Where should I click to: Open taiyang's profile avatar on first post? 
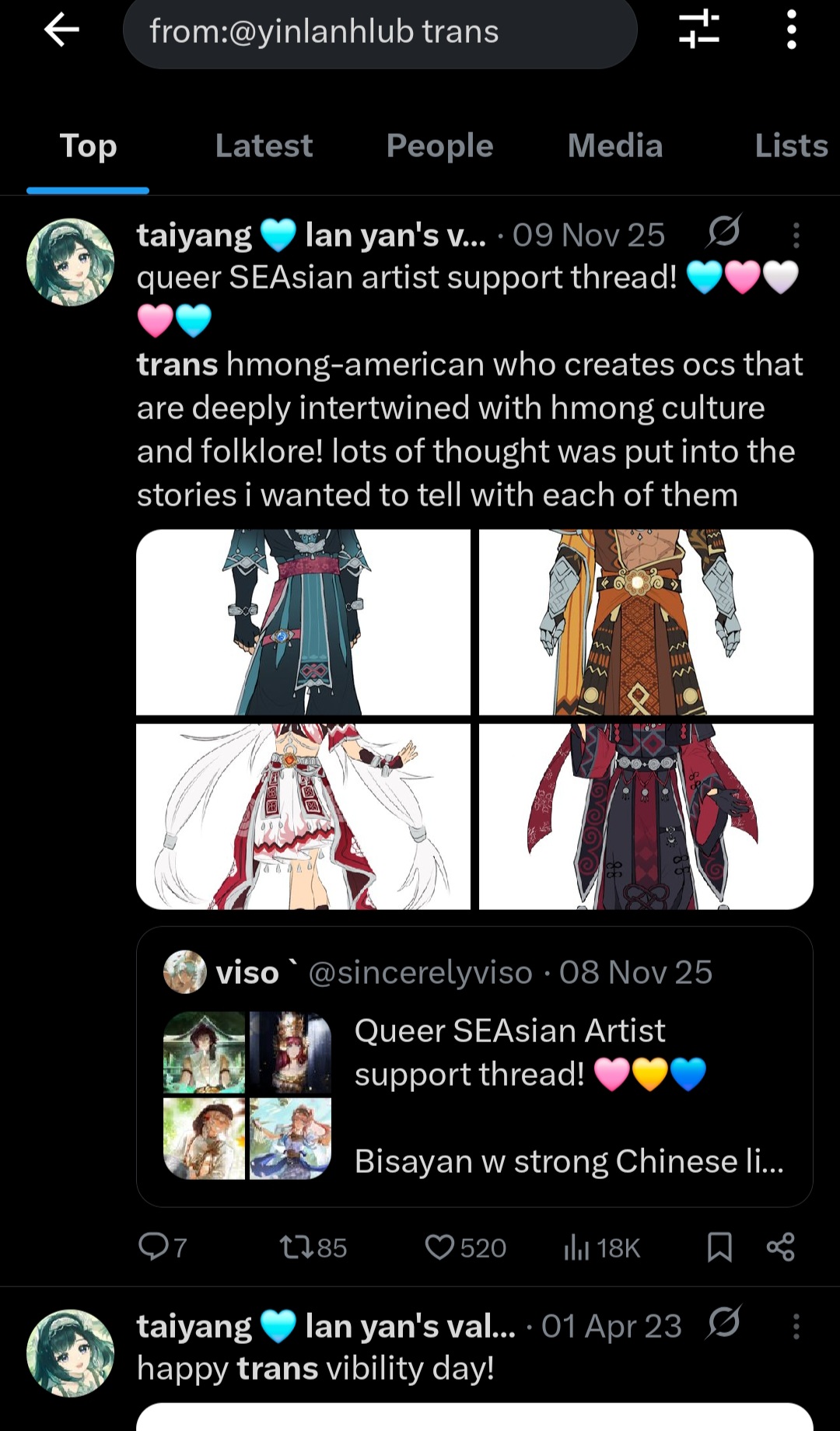click(x=70, y=262)
